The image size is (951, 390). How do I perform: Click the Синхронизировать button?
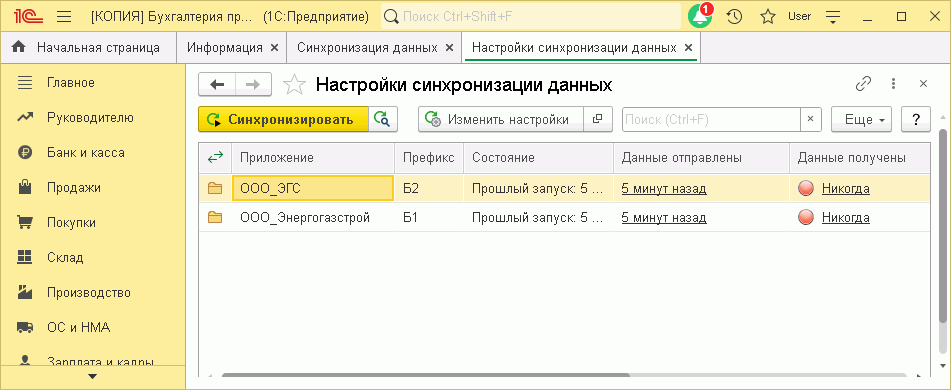point(283,119)
